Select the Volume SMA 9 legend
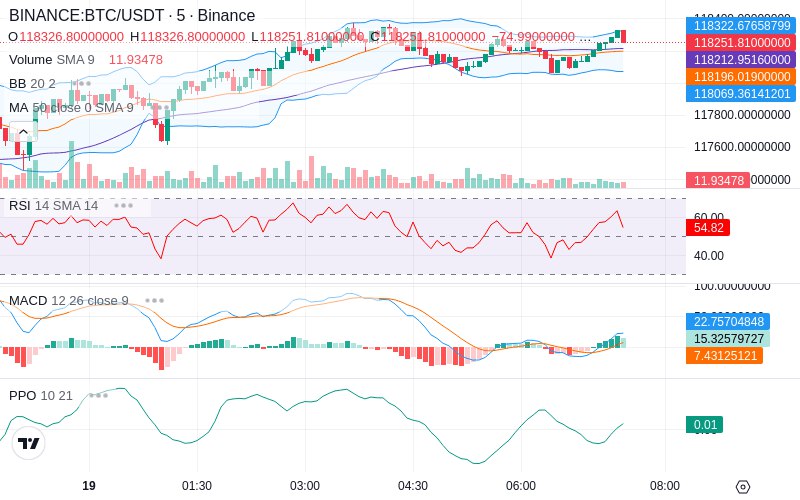 pyautogui.click(x=52, y=60)
